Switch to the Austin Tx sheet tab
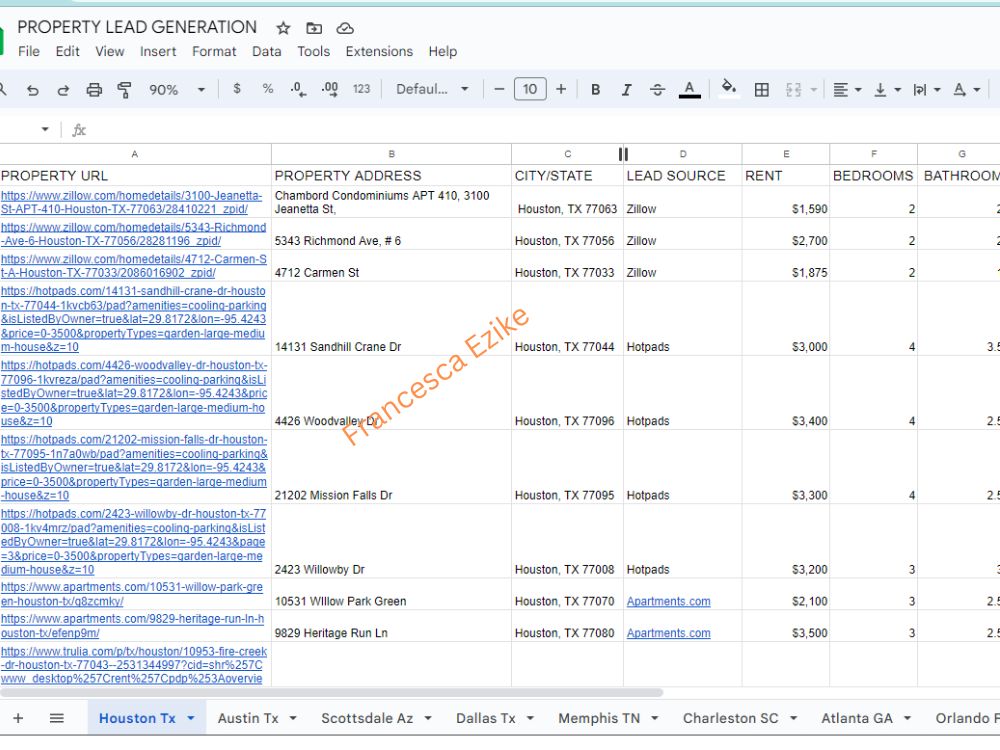Image resolution: width=1000 pixels, height=750 pixels. [x=248, y=718]
